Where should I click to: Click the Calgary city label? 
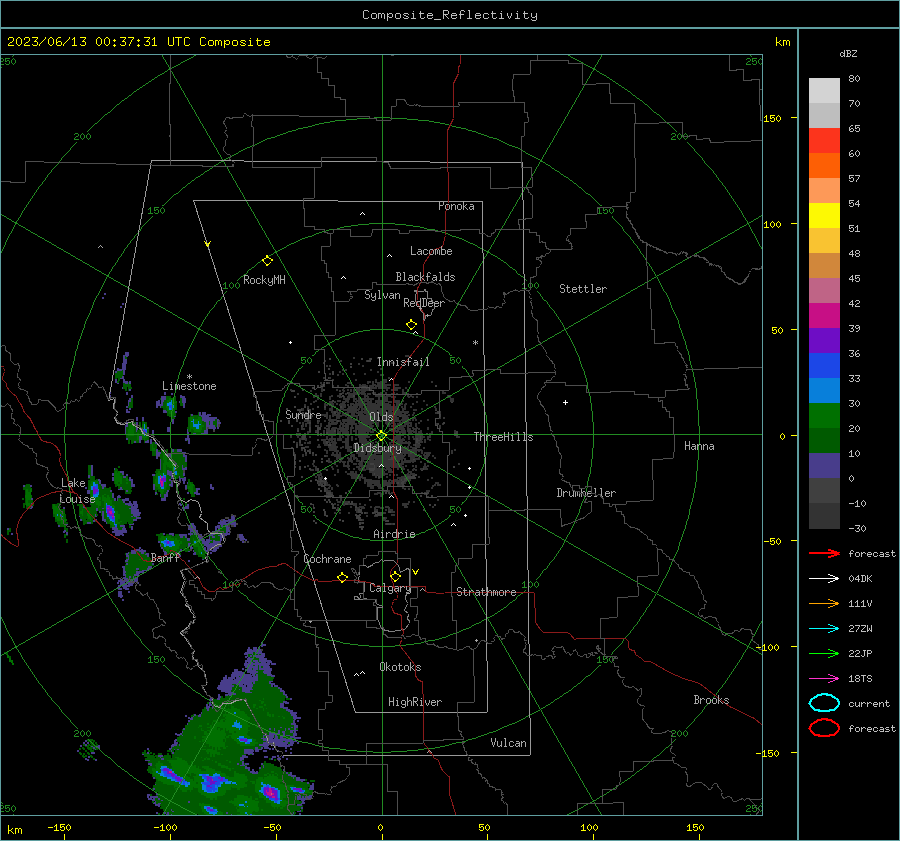[390, 588]
